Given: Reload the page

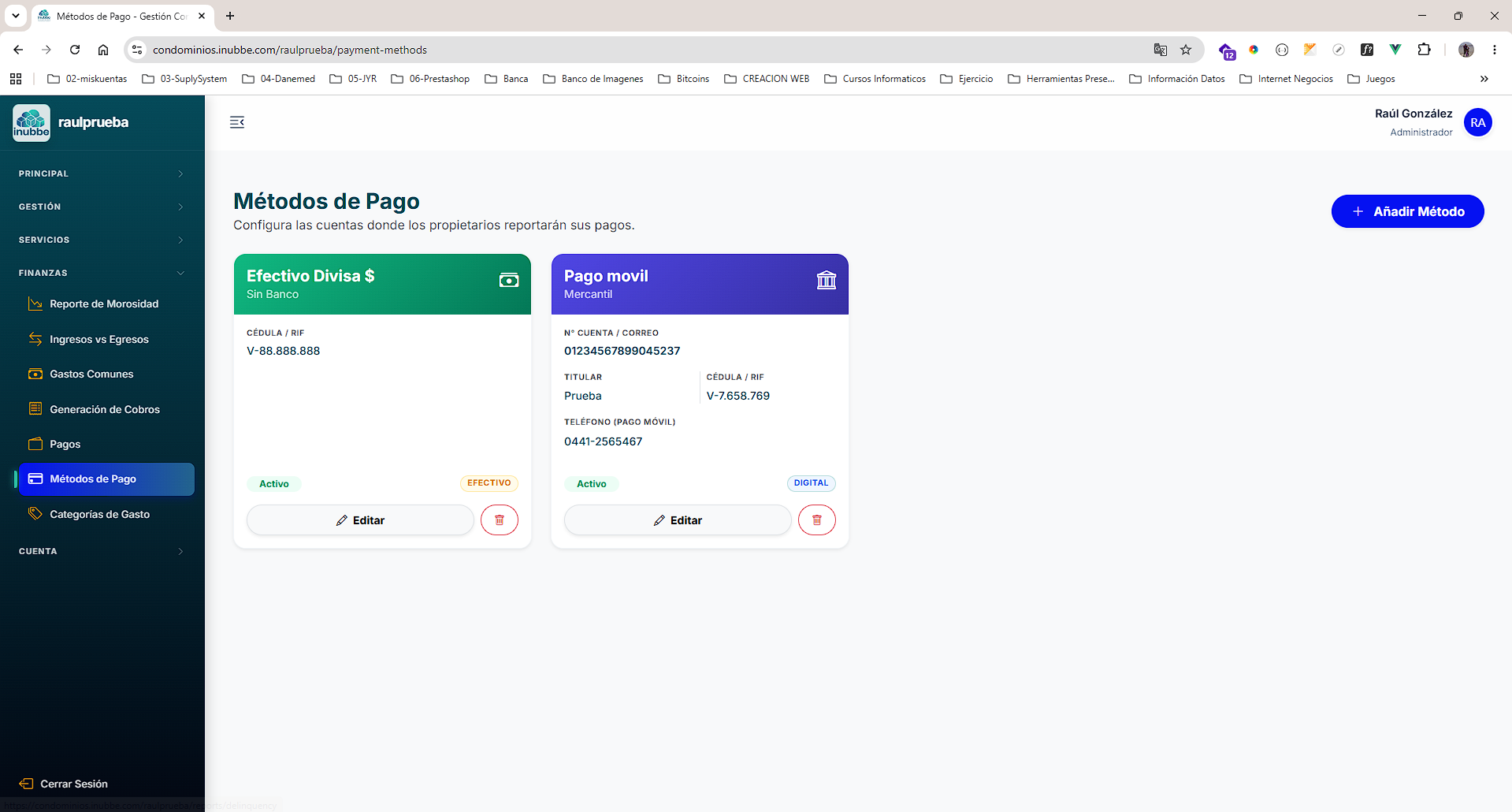Looking at the screenshot, I should 75,50.
